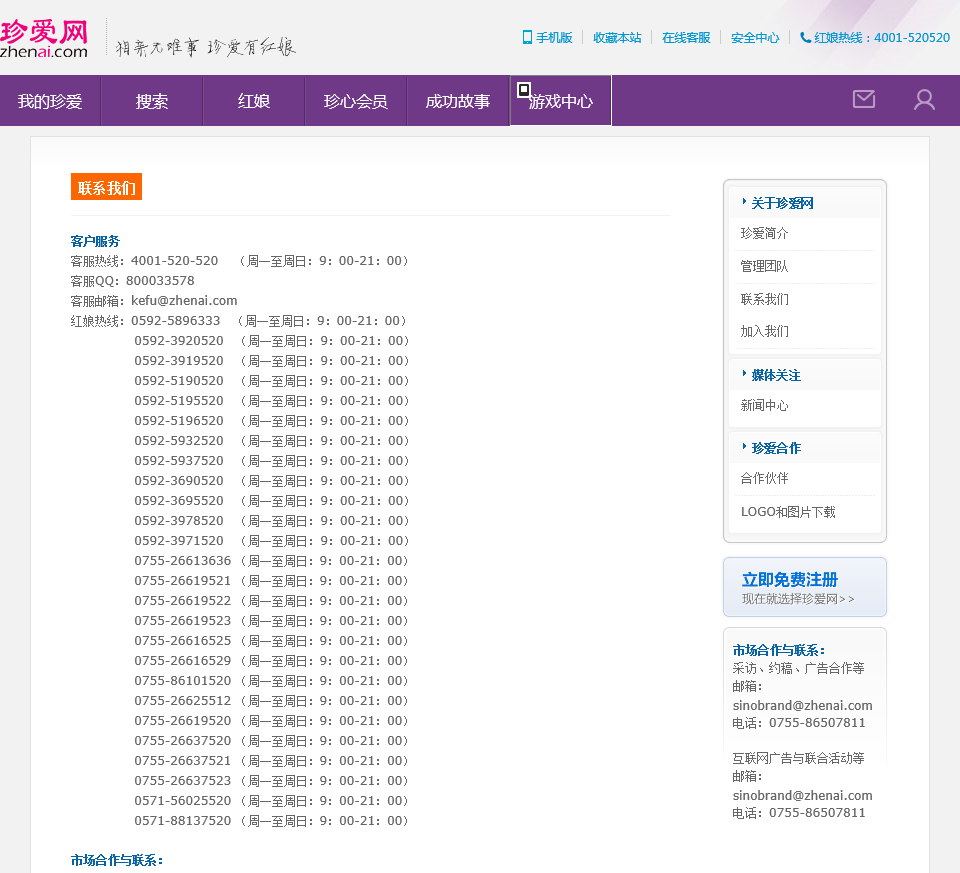Click the telephone icon beside 红娘热线
Image resolution: width=960 pixels, height=873 pixels.
806,37
